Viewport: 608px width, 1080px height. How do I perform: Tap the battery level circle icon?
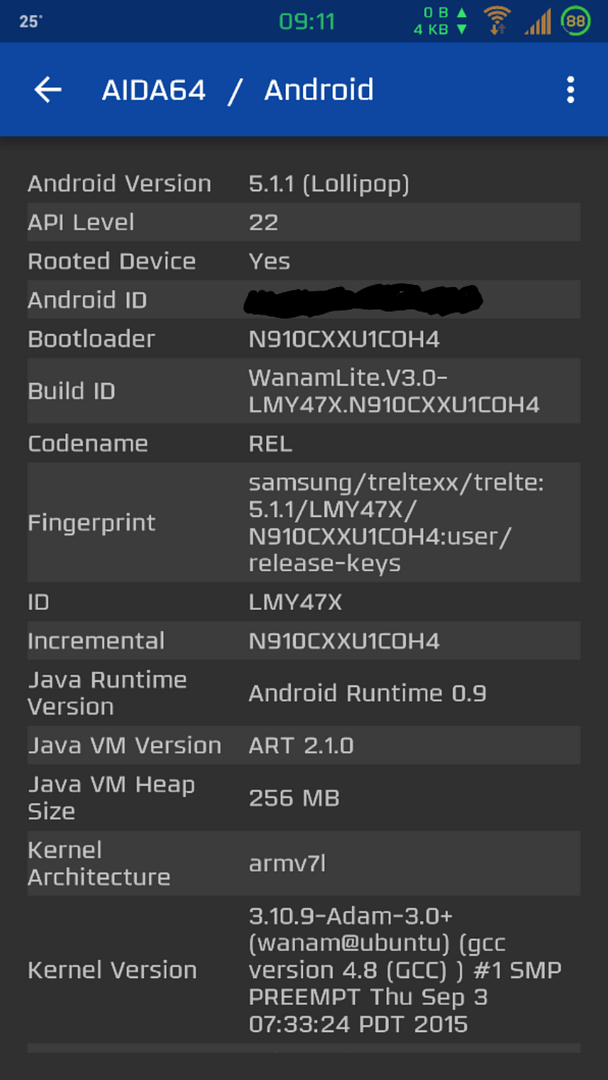[576, 20]
